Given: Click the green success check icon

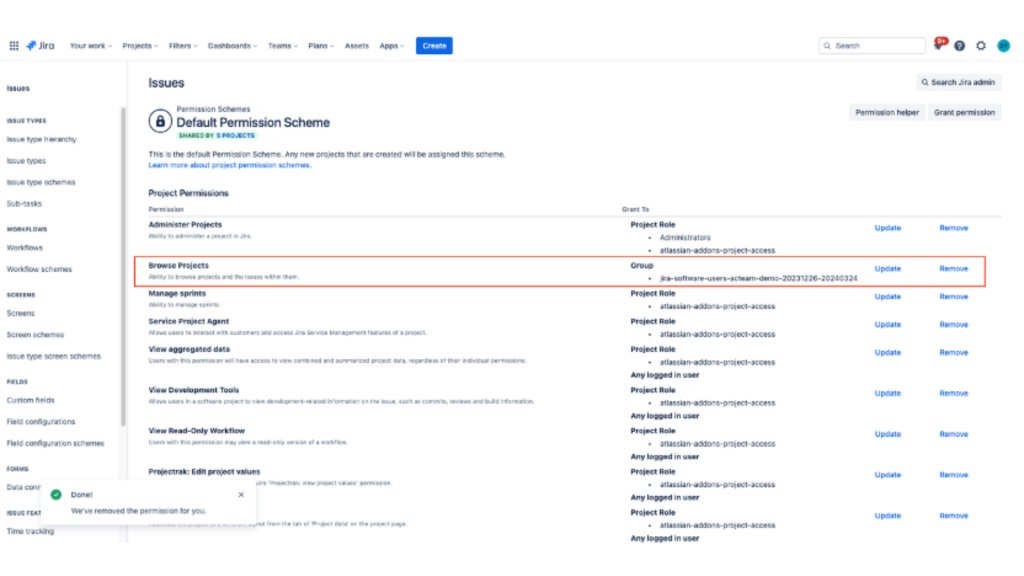Looking at the screenshot, I should pyautogui.click(x=56, y=494).
